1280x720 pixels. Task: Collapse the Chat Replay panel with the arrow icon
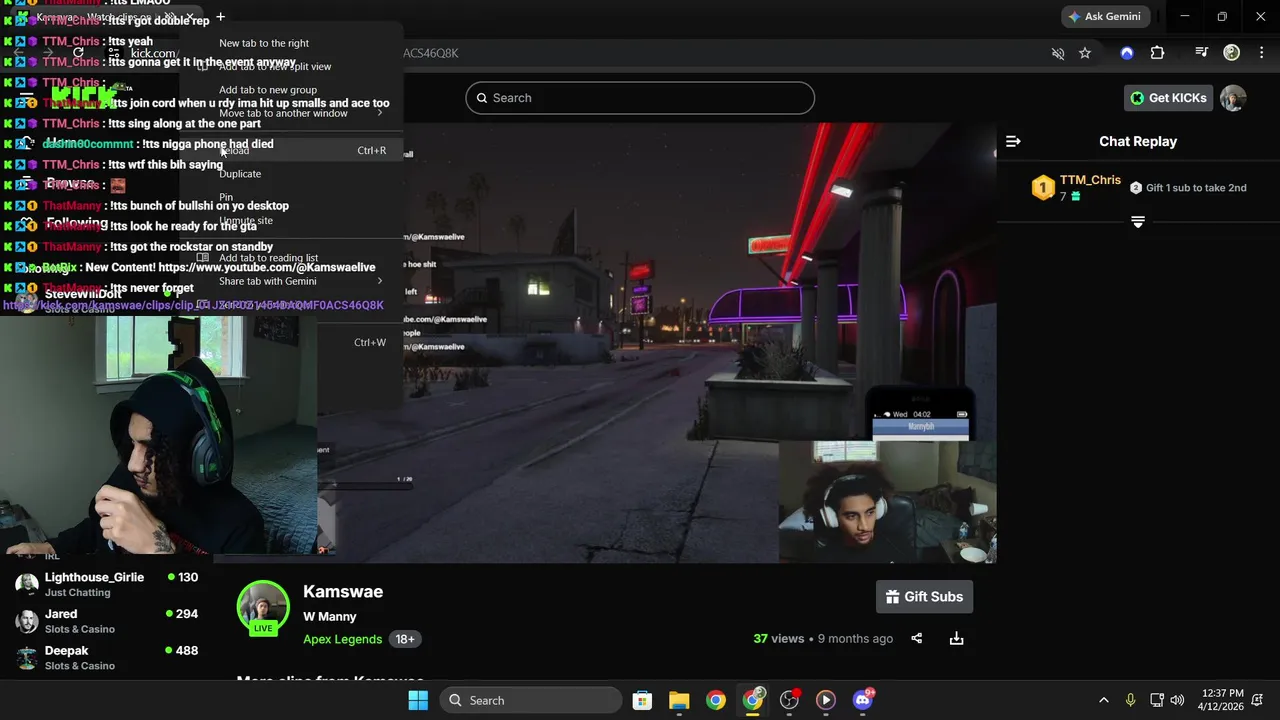[x=1013, y=142]
